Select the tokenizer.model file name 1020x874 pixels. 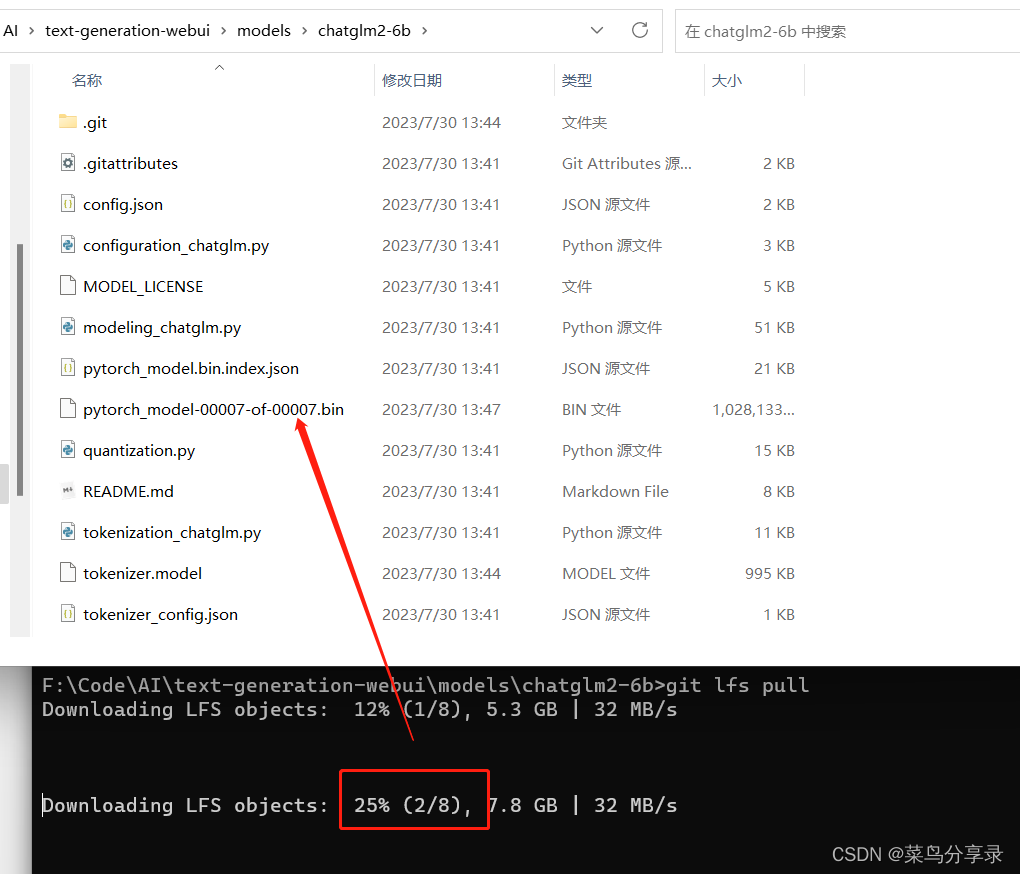pos(142,573)
